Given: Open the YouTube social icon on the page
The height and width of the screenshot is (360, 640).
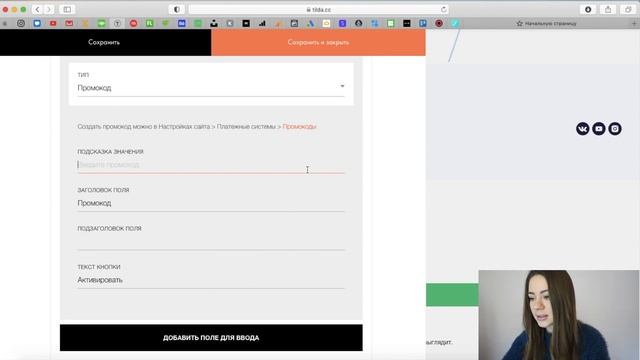Looking at the screenshot, I should [599, 129].
